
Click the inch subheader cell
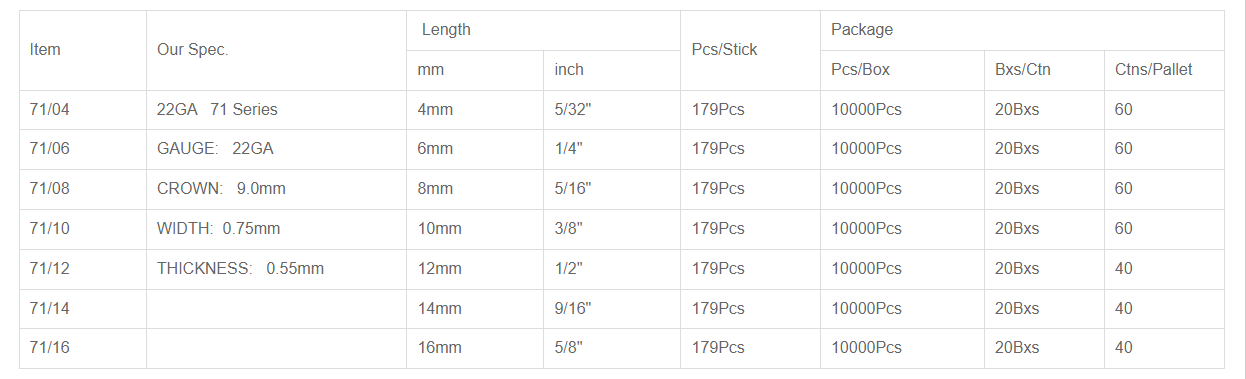[612, 70]
